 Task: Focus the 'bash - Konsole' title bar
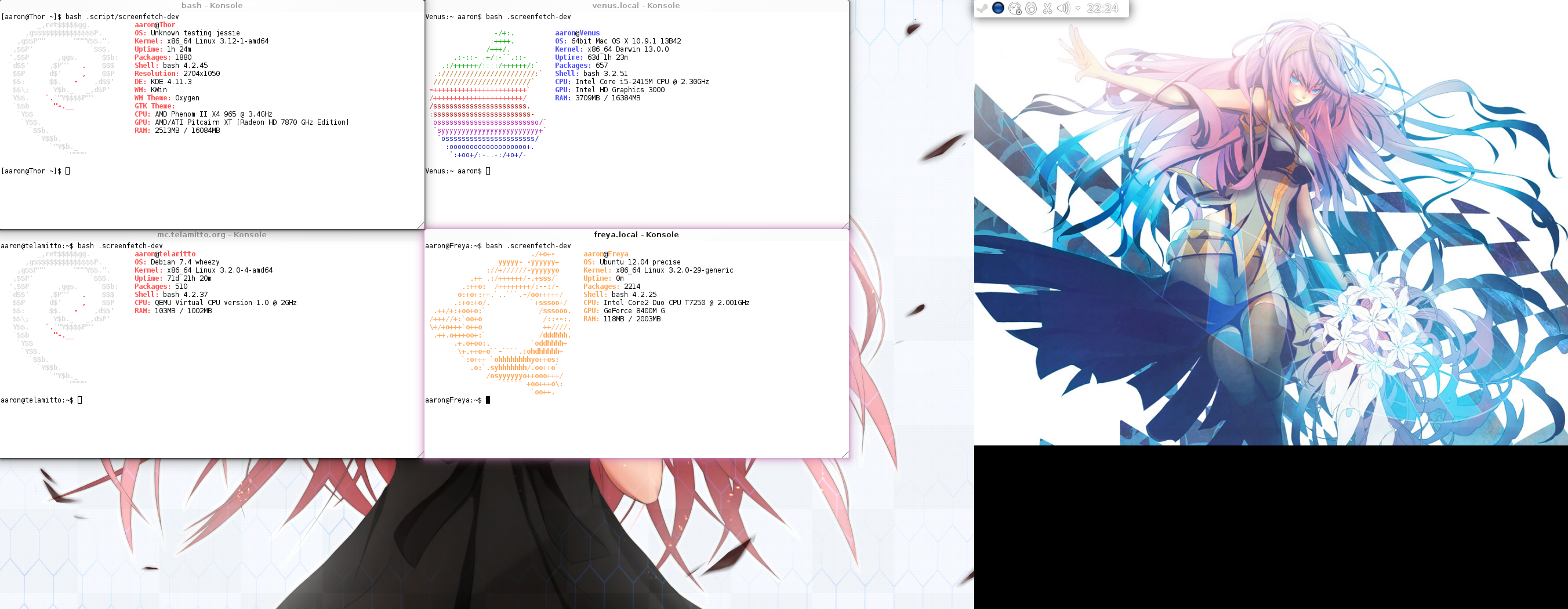[x=212, y=5]
